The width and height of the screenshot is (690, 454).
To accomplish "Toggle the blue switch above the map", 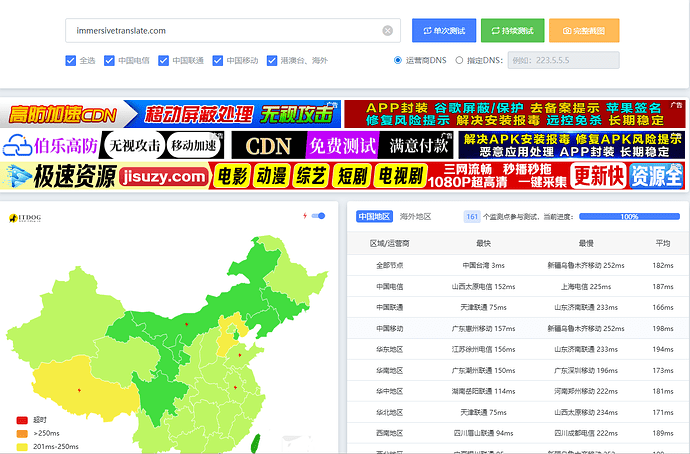I will 318,216.
